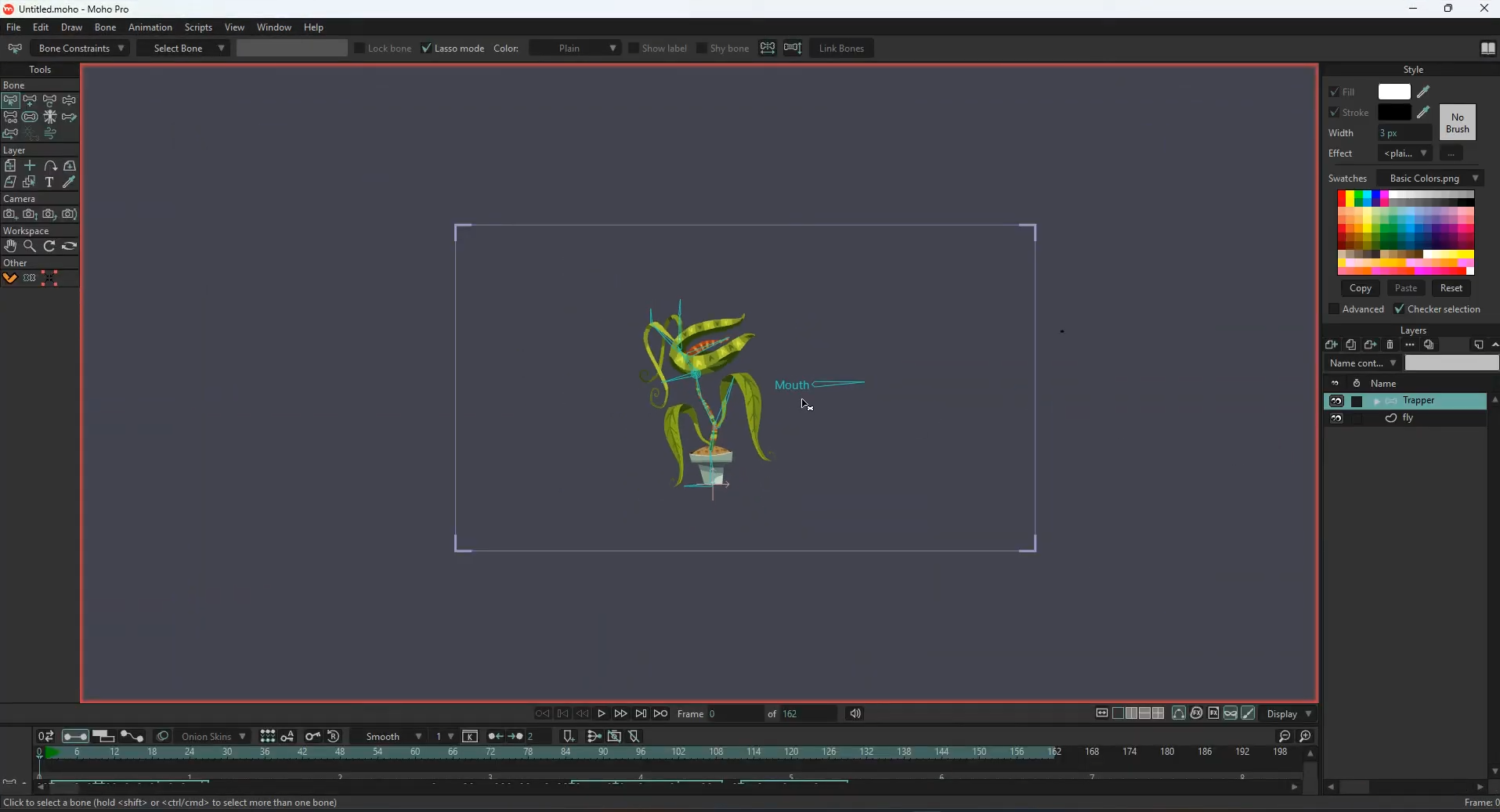
Task: Select the Add Bone tool
Action: tap(30, 100)
